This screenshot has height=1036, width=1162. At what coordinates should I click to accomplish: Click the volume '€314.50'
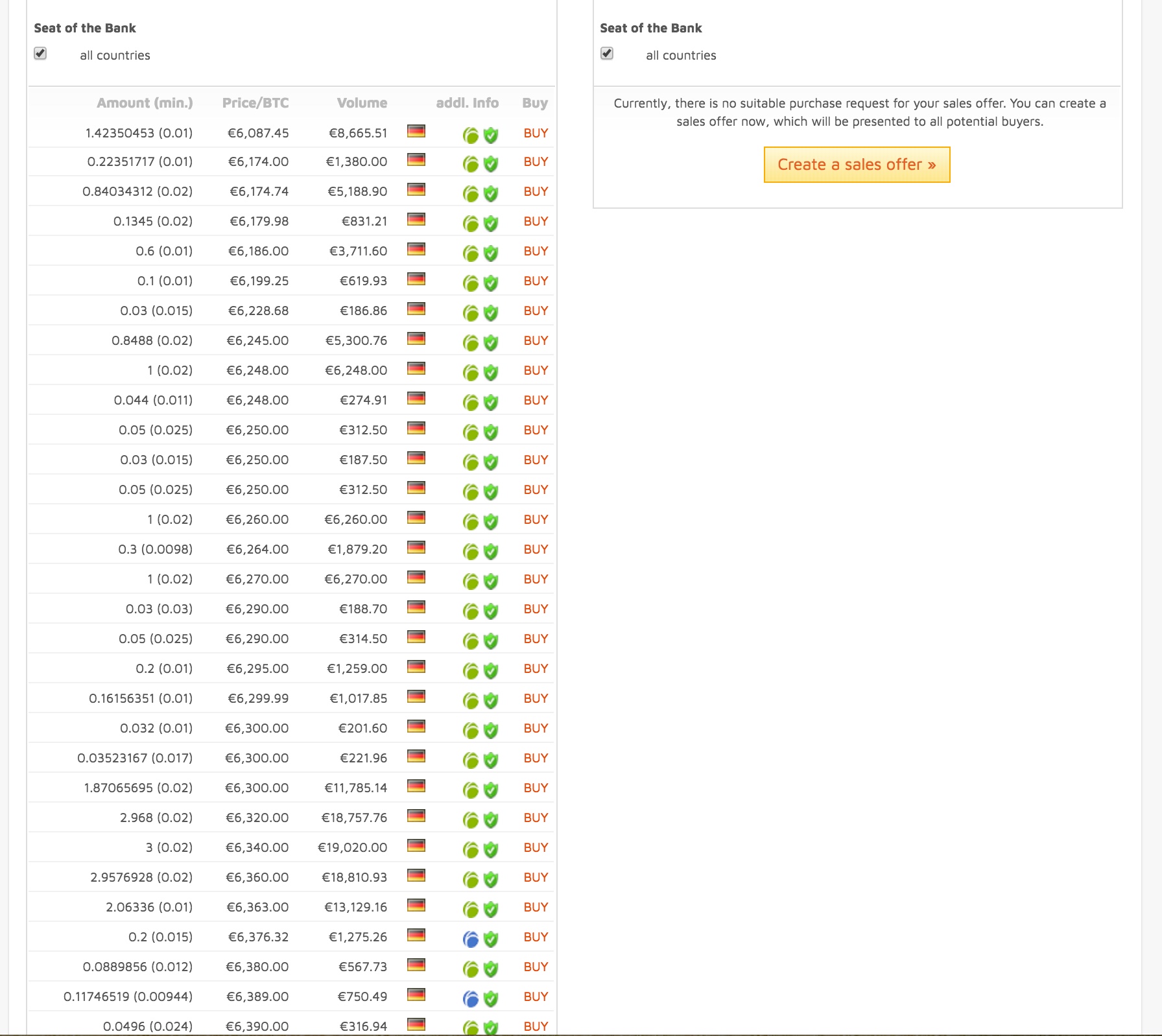click(363, 639)
